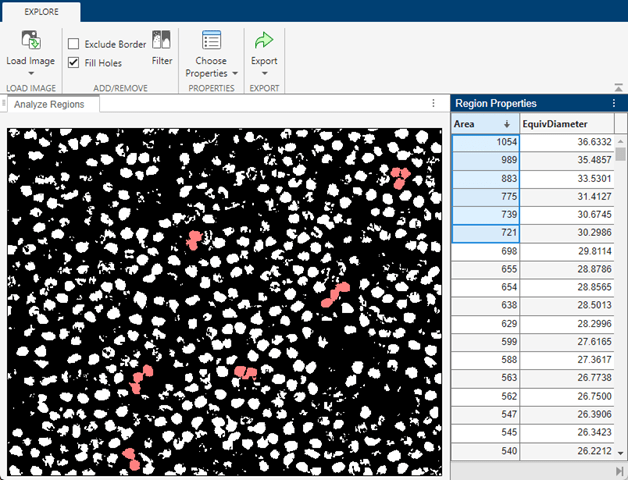The width and height of the screenshot is (628, 480).
Task: Click the Load Image icon
Action: click(x=31, y=40)
